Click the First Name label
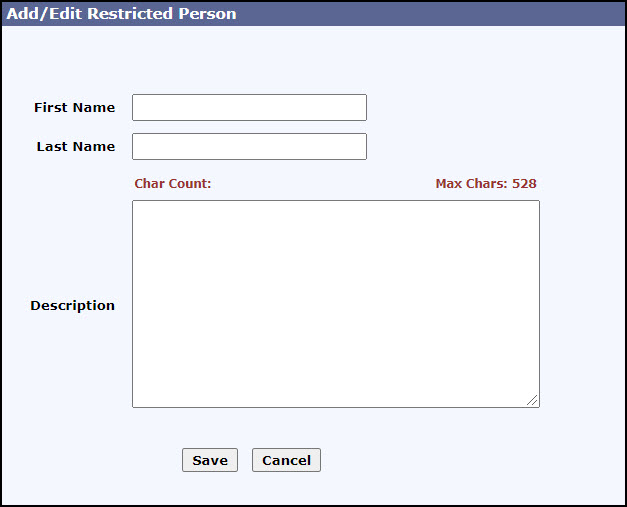This screenshot has width=627, height=507. click(74, 107)
